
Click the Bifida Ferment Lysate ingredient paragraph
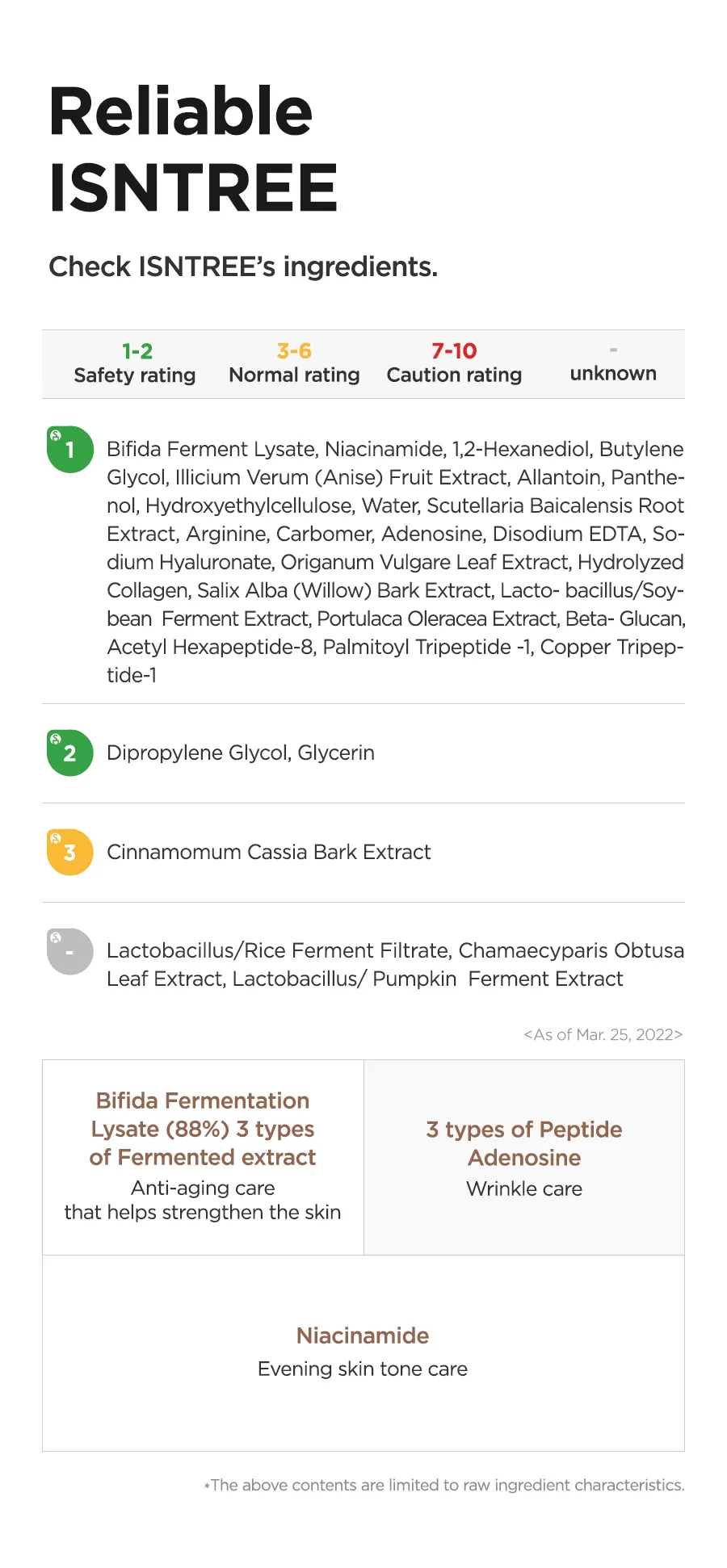[395, 561]
